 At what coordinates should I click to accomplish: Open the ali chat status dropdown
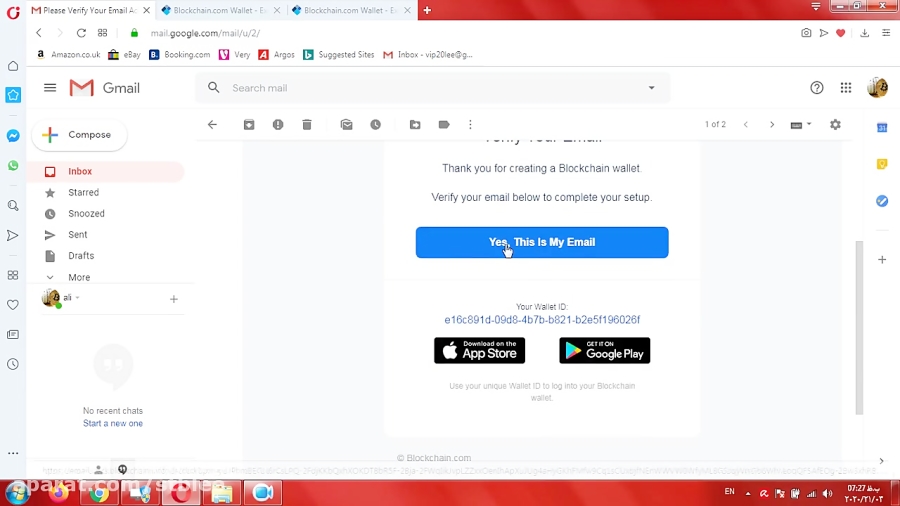77,298
